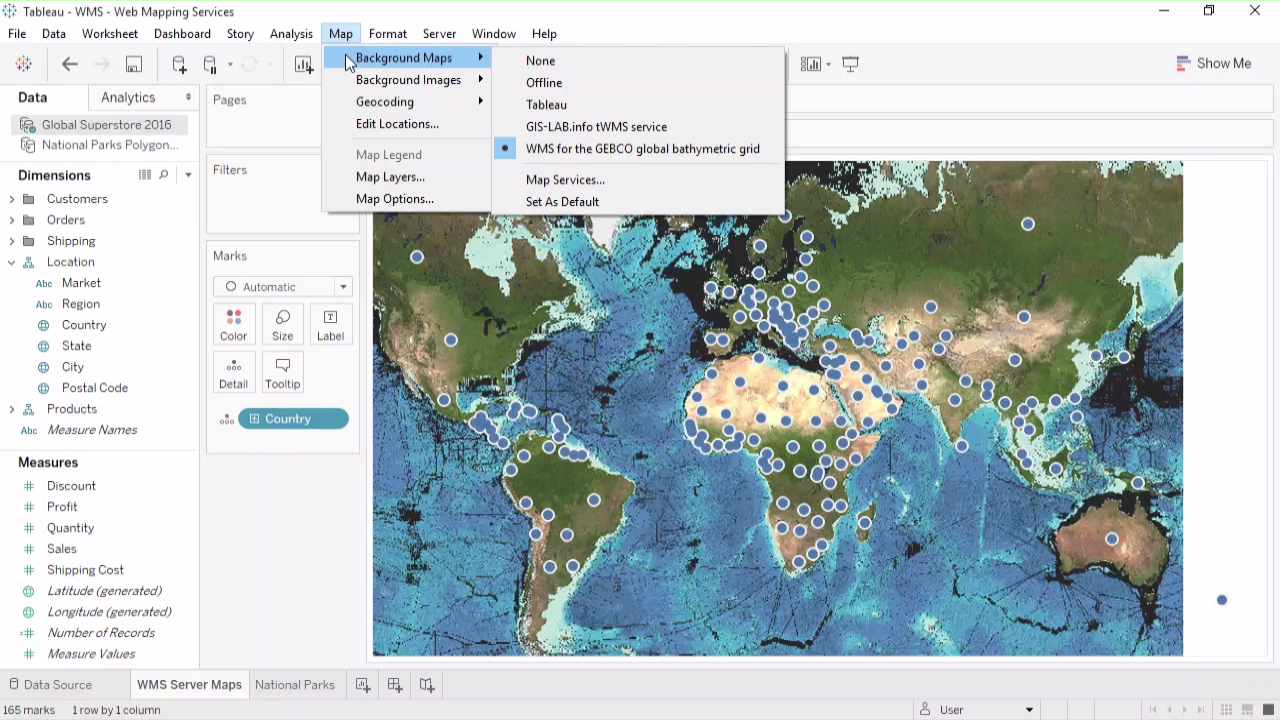Image resolution: width=1280 pixels, height=720 pixels.
Task: Search fields using the Dimensions find icon
Action: point(164,175)
